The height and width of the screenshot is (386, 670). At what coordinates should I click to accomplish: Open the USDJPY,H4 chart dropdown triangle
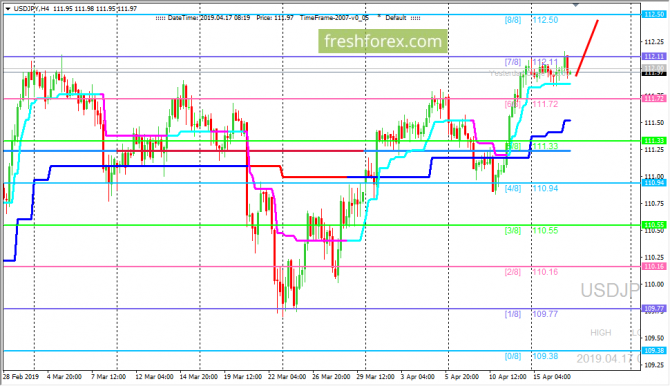[8, 9]
